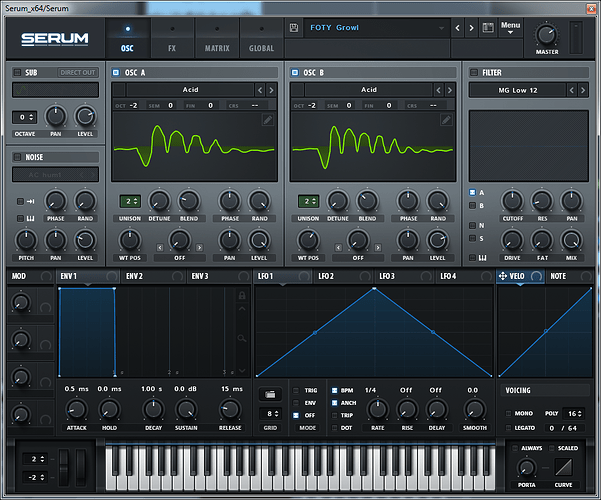The width and height of the screenshot is (601, 500).
Task: Click the envelope zoom magnifier icon
Action: [x=241, y=338]
